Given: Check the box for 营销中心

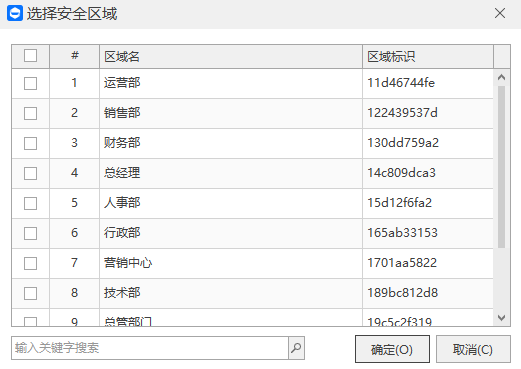Looking at the screenshot, I should 30,263.
